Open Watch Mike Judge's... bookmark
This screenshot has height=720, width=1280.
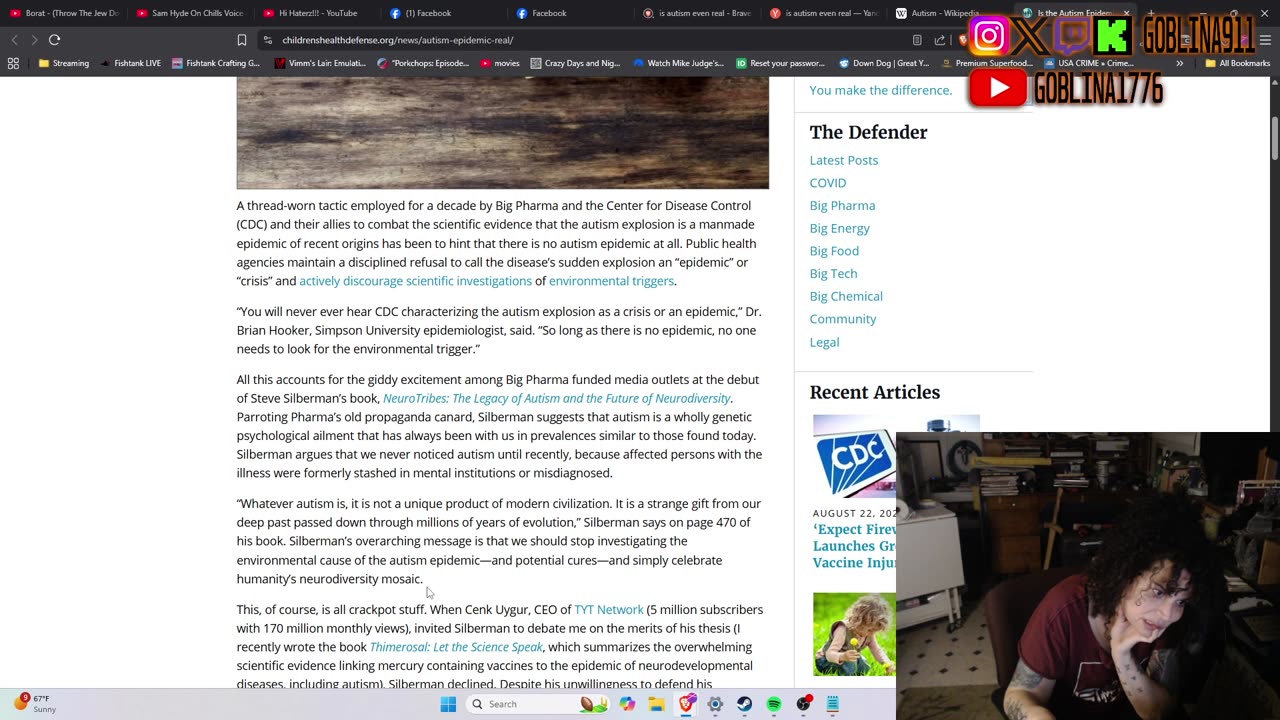click(679, 63)
